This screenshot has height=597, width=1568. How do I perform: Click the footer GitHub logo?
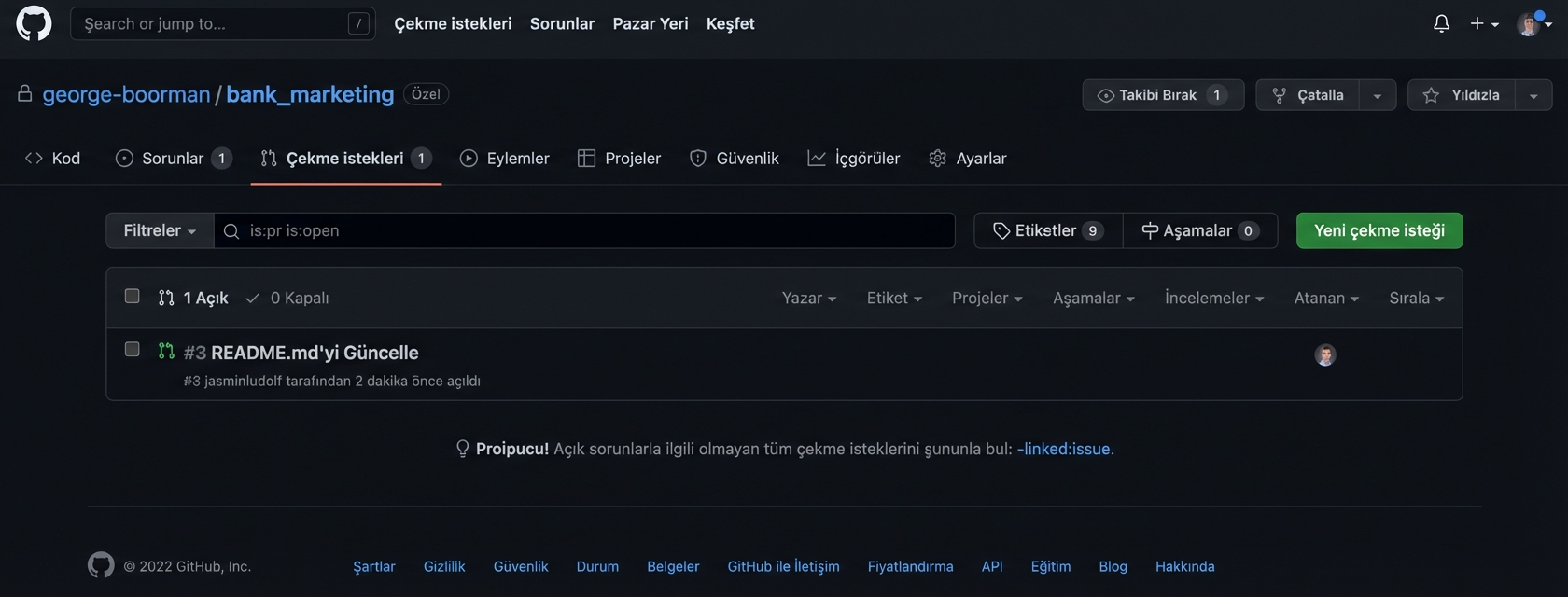(x=101, y=565)
